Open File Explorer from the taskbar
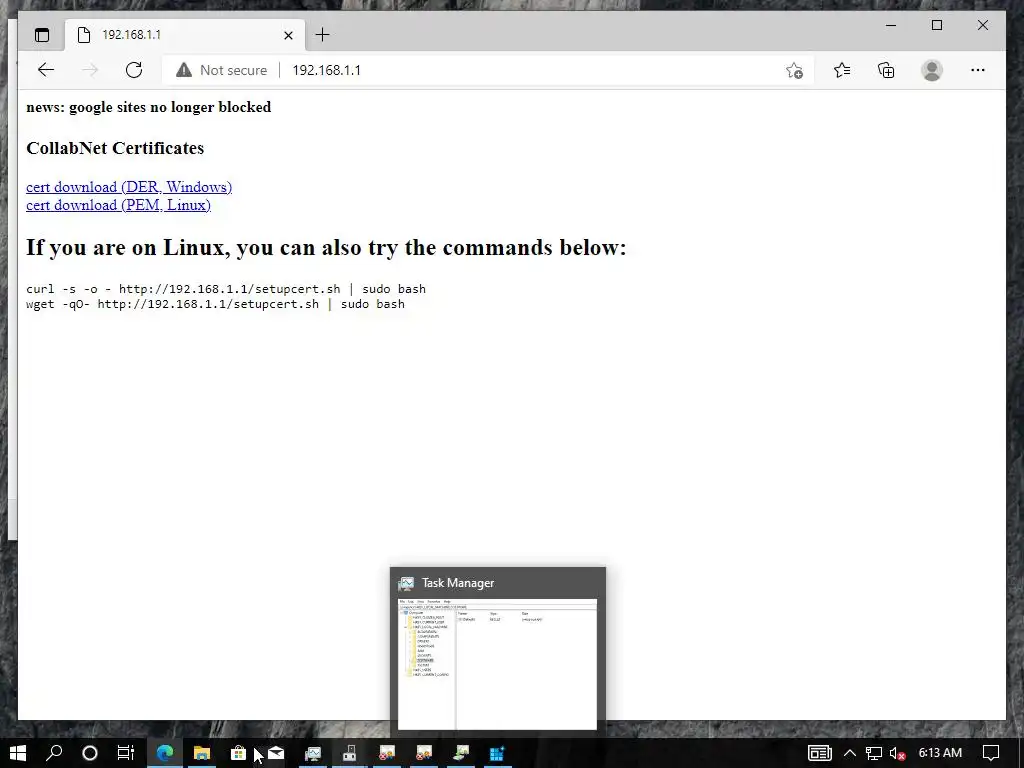This screenshot has height=768, width=1024. 202,753
